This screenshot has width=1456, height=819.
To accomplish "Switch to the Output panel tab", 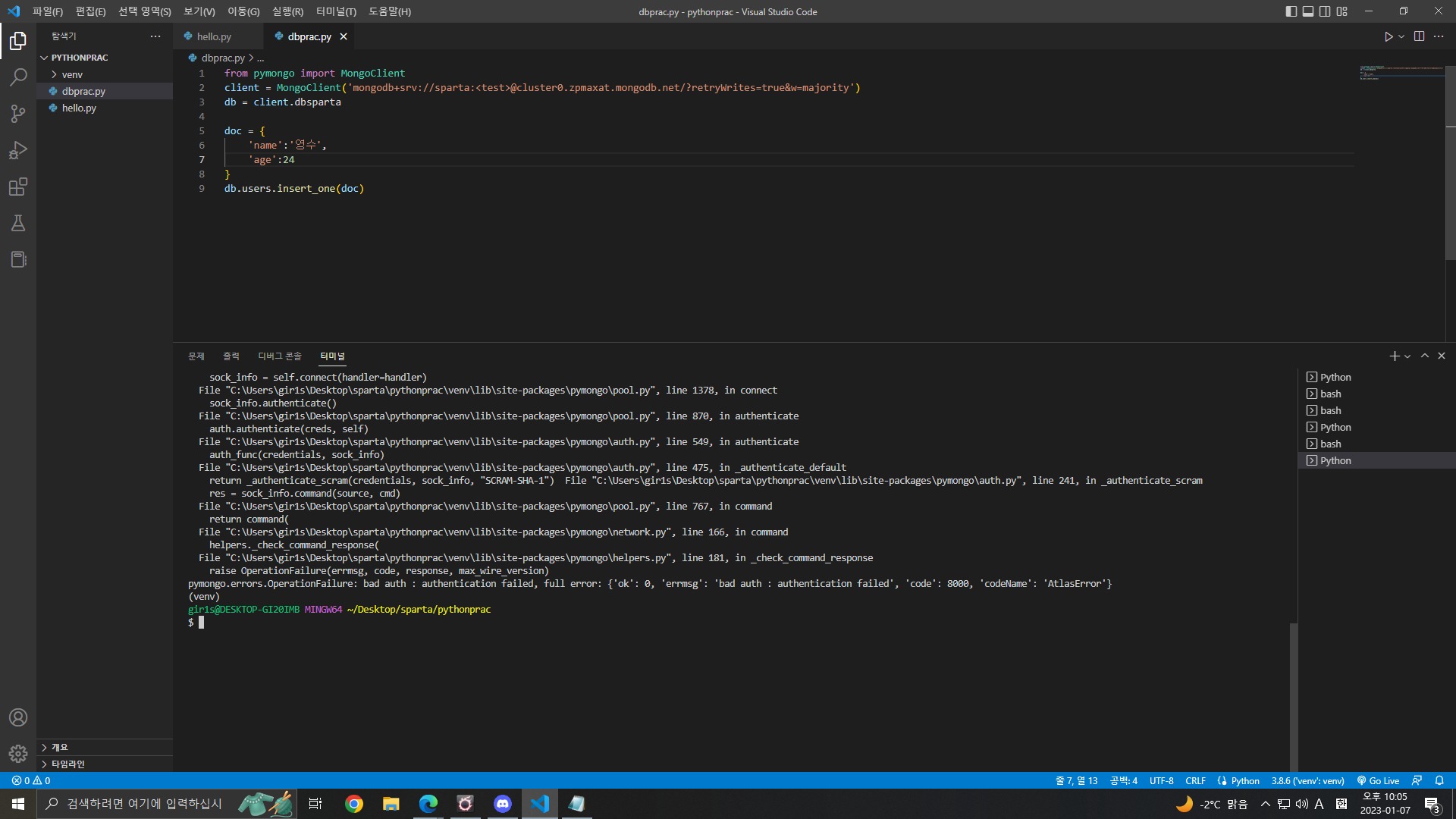I will pyautogui.click(x=231, y=356).
